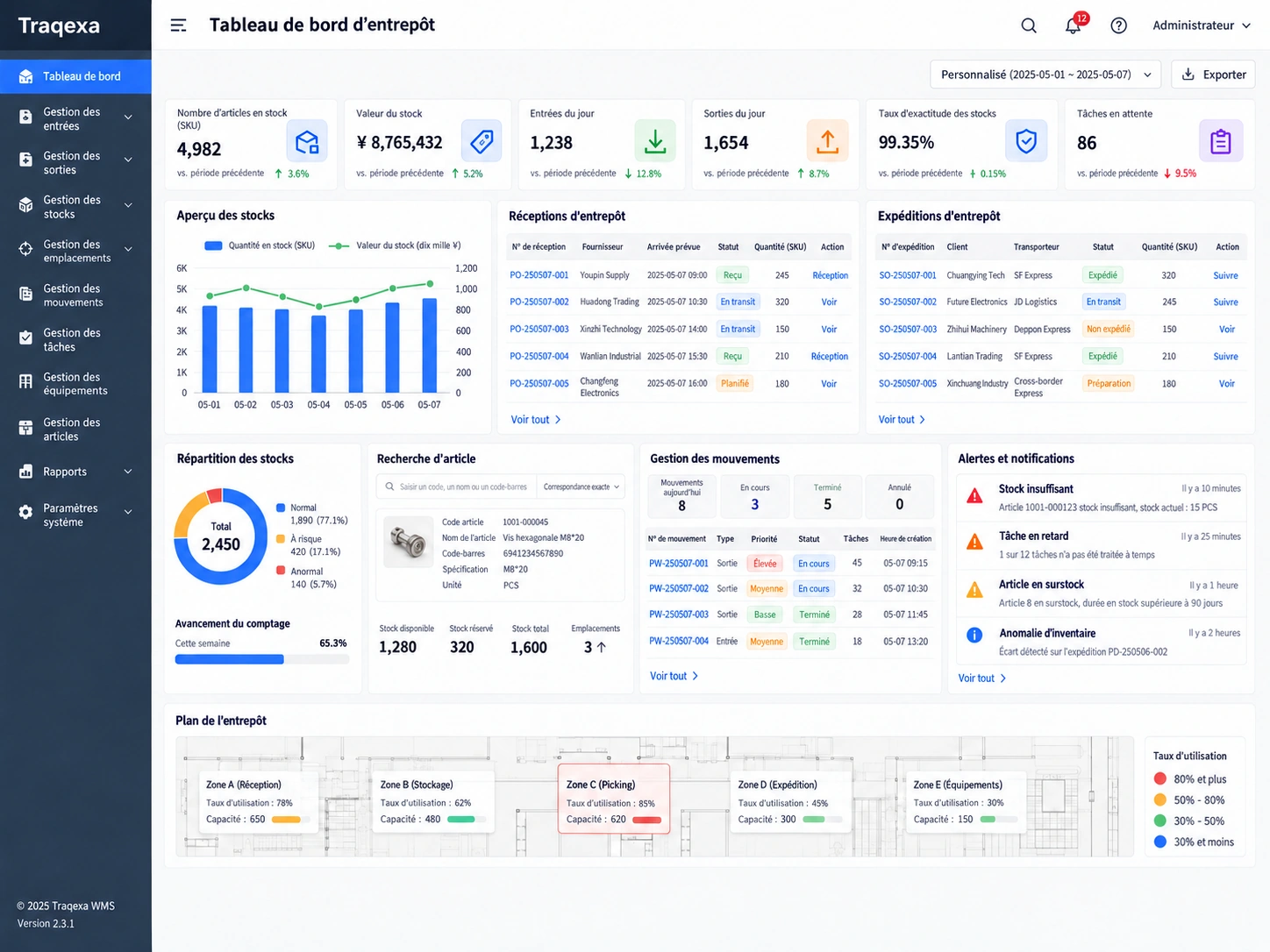Click the Gestion des mouvements sidebar icon

click(x=25, y=295)
